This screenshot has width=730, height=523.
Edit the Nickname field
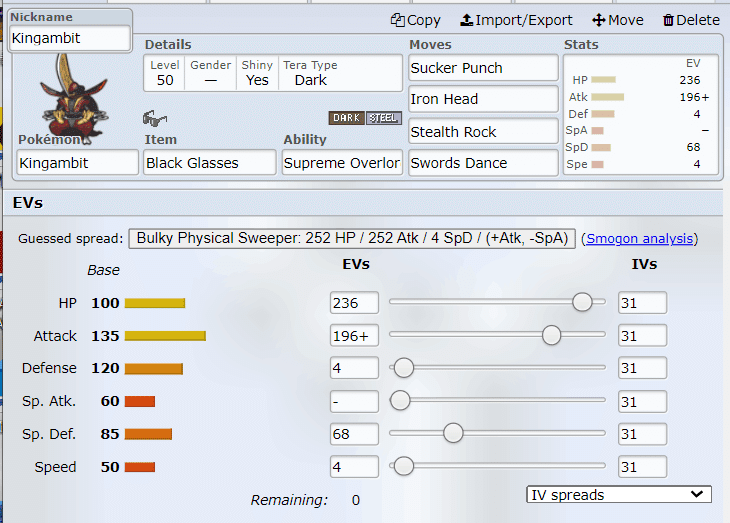click(70, 38)
